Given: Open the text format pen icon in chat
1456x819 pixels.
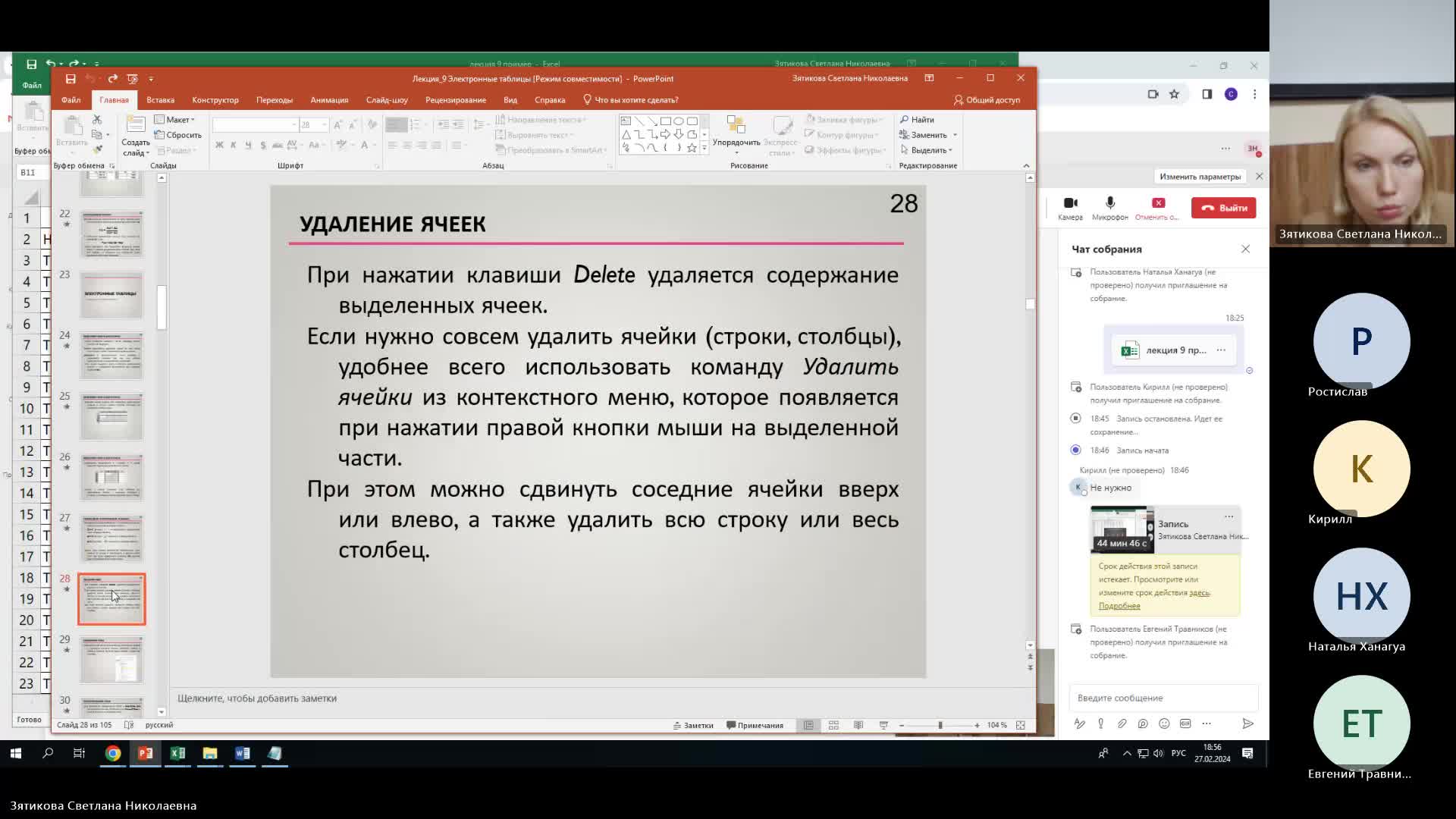Looking at the screenshot, I should pyautogui.click(x=1079, y=723).
